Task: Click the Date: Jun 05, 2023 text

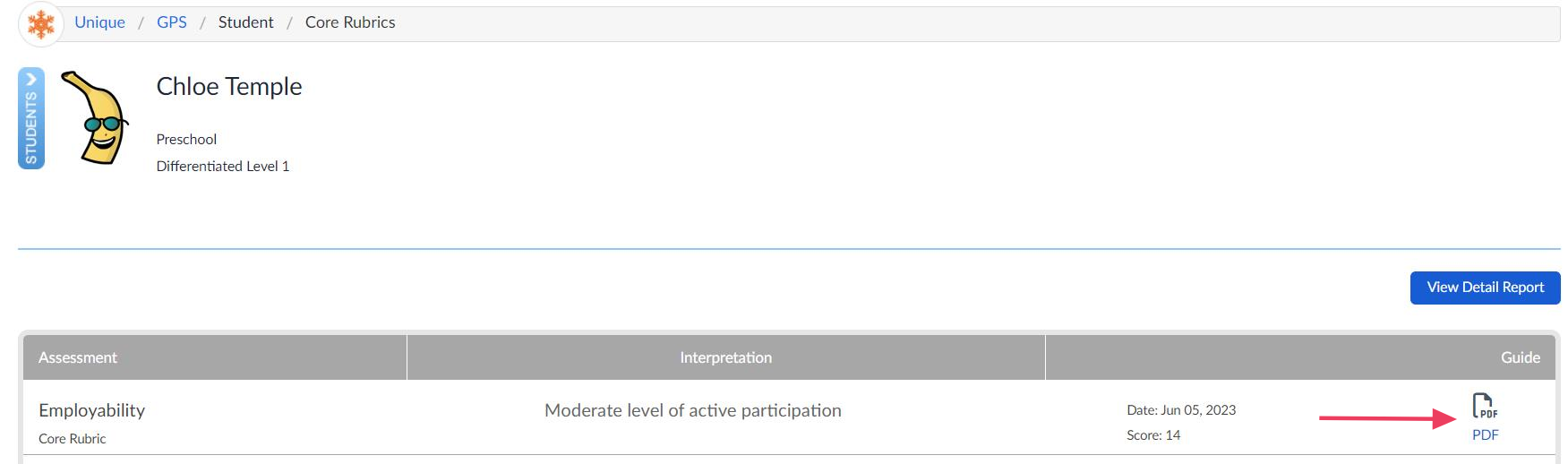Action: (x=1181, y=410)
